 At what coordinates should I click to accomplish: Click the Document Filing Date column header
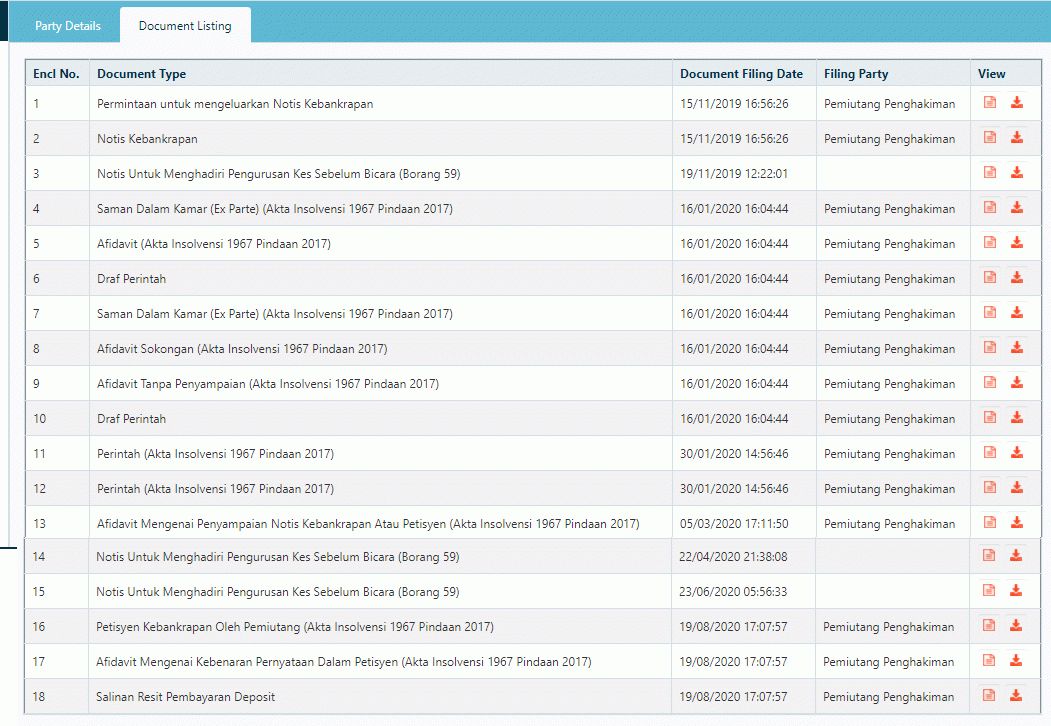pos(741,74)
